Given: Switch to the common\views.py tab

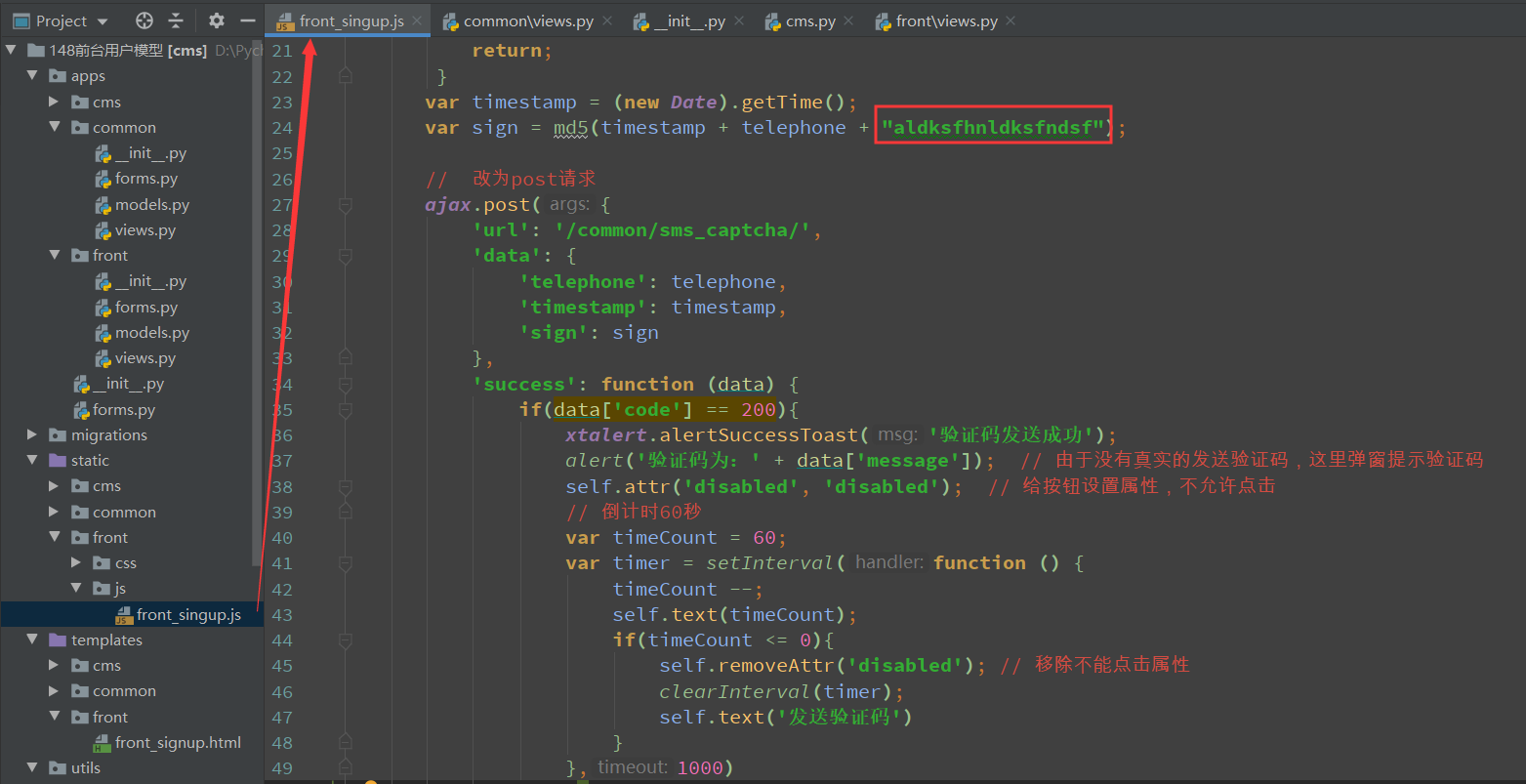Looking at the screenshot, I should point(528,21).
